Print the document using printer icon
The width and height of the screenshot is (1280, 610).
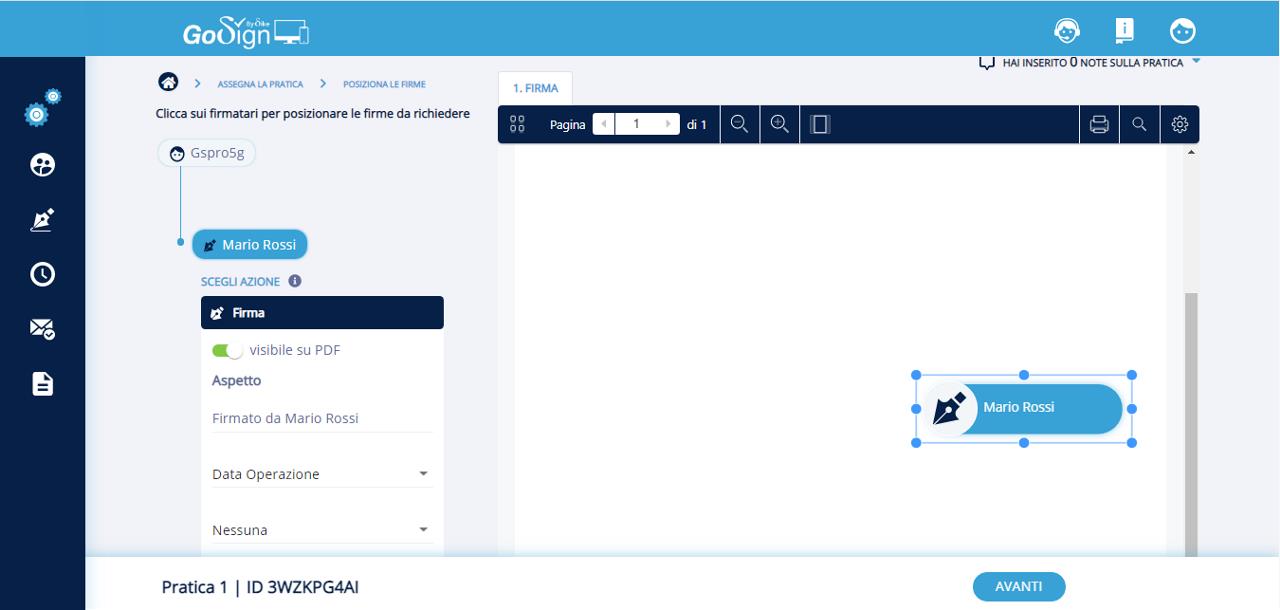coord(1099,124)
